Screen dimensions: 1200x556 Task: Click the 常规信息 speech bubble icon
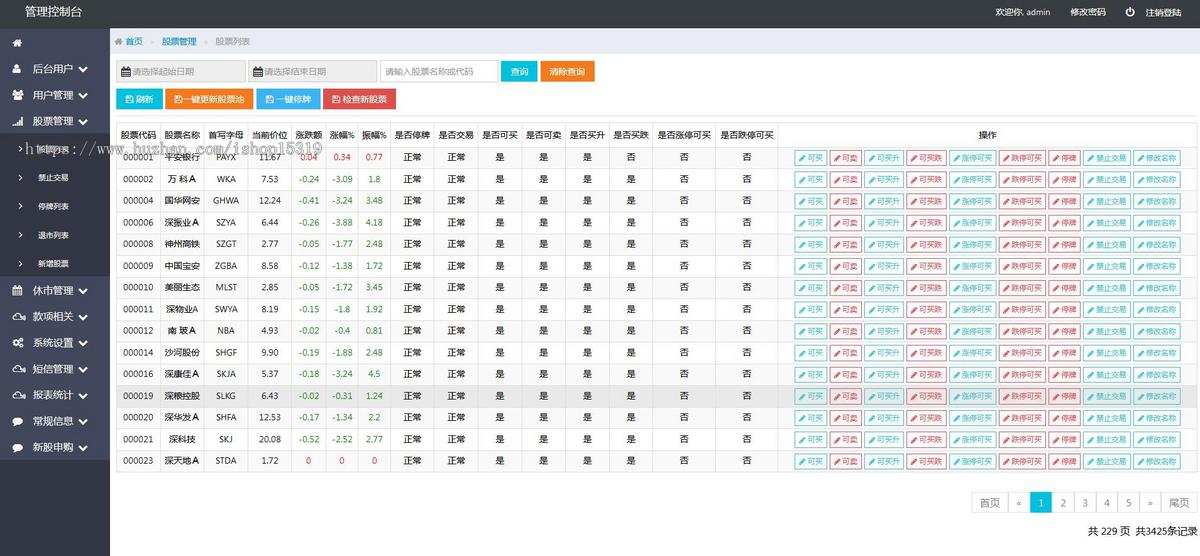pyautogui.click(x=18, y=421)
